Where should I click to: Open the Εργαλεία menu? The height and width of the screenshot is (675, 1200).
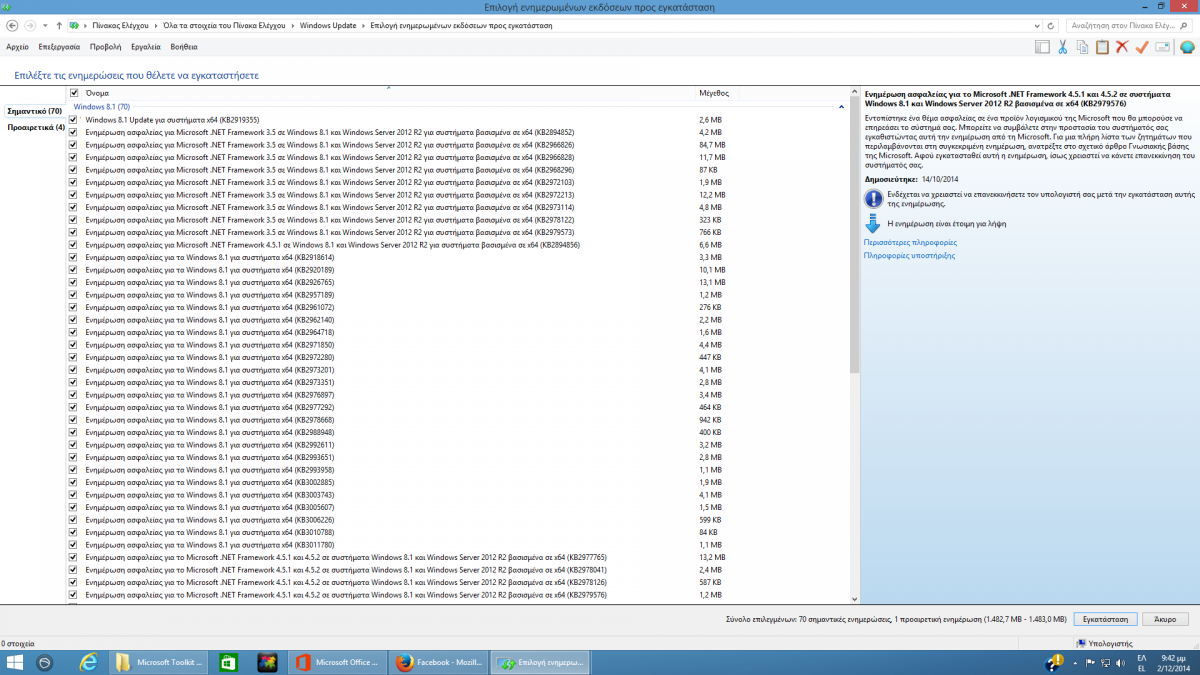pos(146,47)
